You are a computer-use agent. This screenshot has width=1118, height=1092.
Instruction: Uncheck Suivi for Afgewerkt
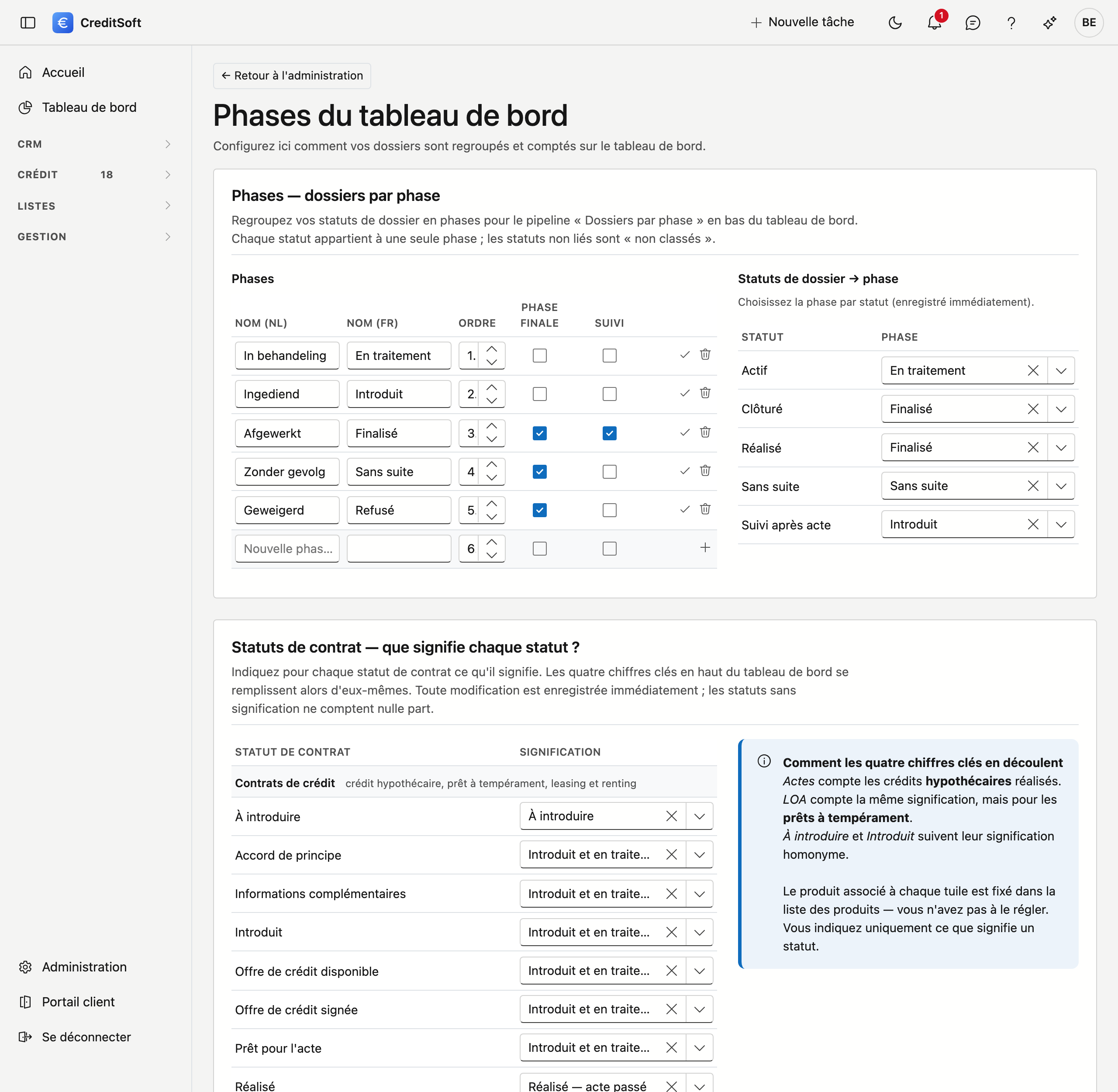coord(610,433)
